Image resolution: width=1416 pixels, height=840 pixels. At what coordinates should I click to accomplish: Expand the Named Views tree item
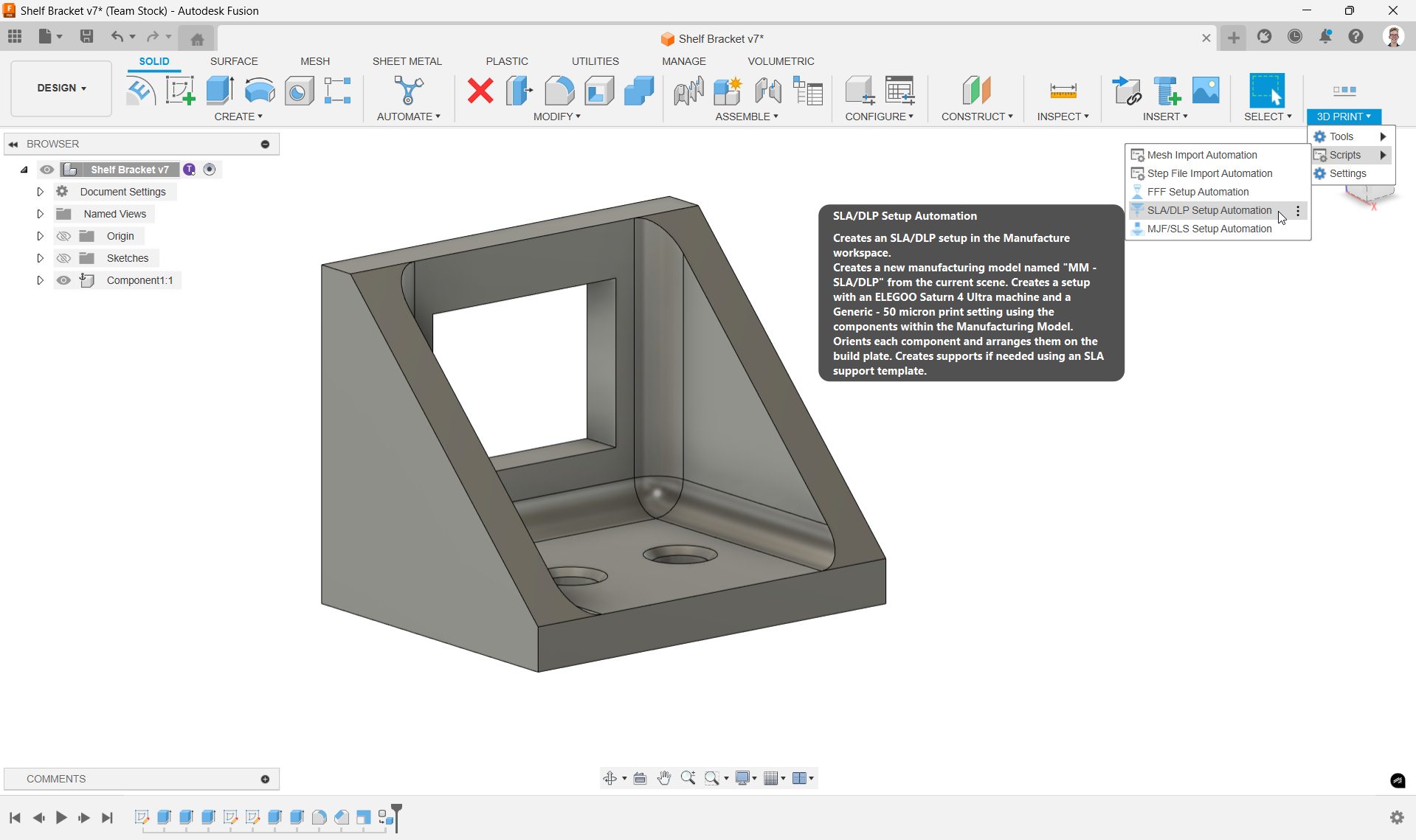[41, 213]
